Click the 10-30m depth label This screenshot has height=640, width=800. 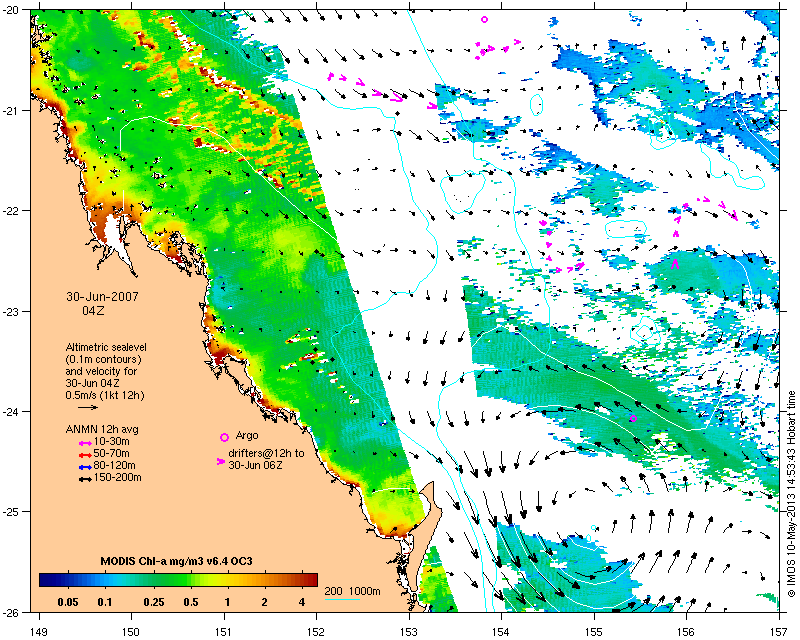point(112,441)
